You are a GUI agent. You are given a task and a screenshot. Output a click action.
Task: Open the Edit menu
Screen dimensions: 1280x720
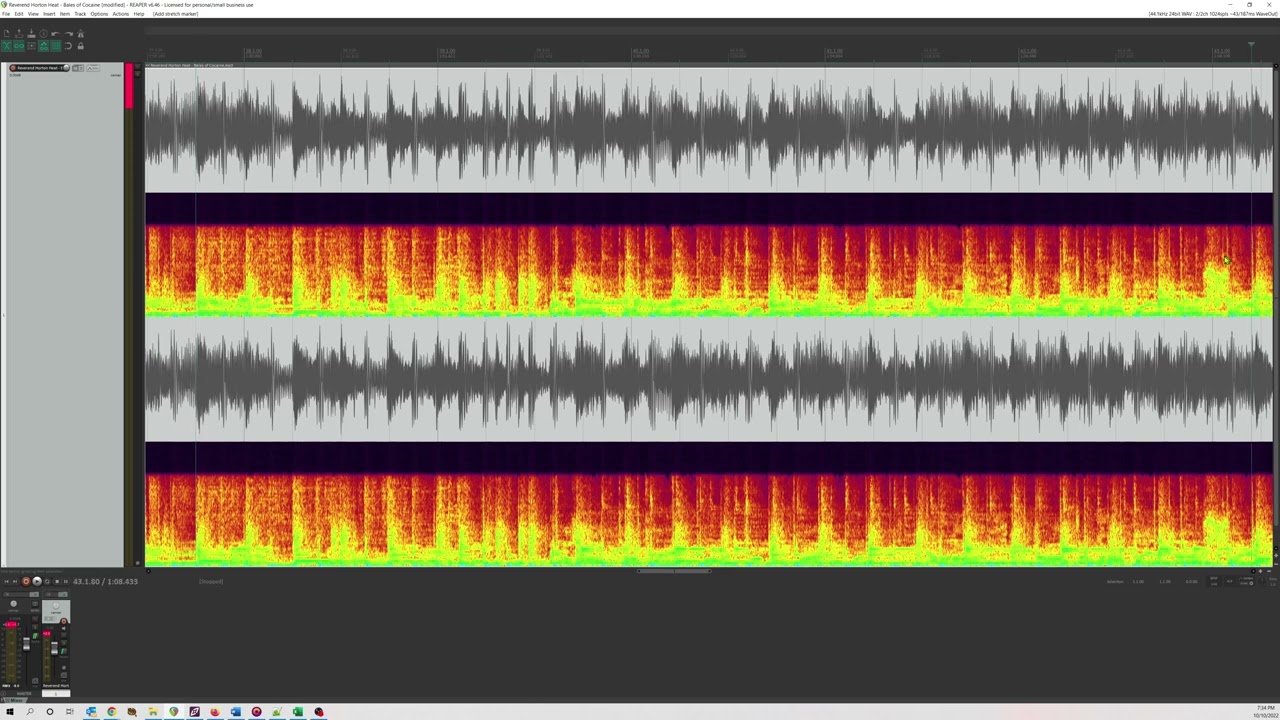(19, 14)
